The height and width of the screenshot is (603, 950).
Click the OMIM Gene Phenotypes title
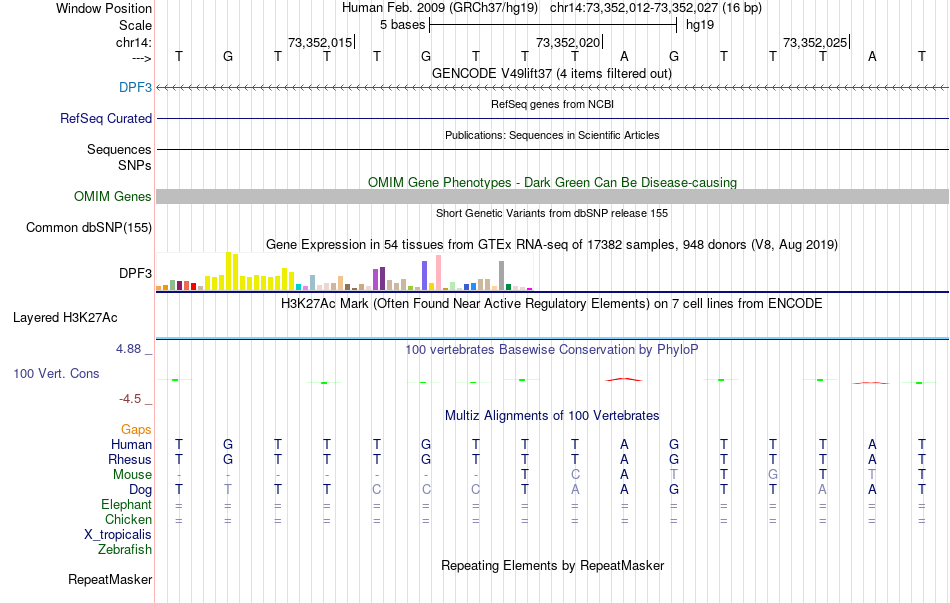[x=552, y=182]
